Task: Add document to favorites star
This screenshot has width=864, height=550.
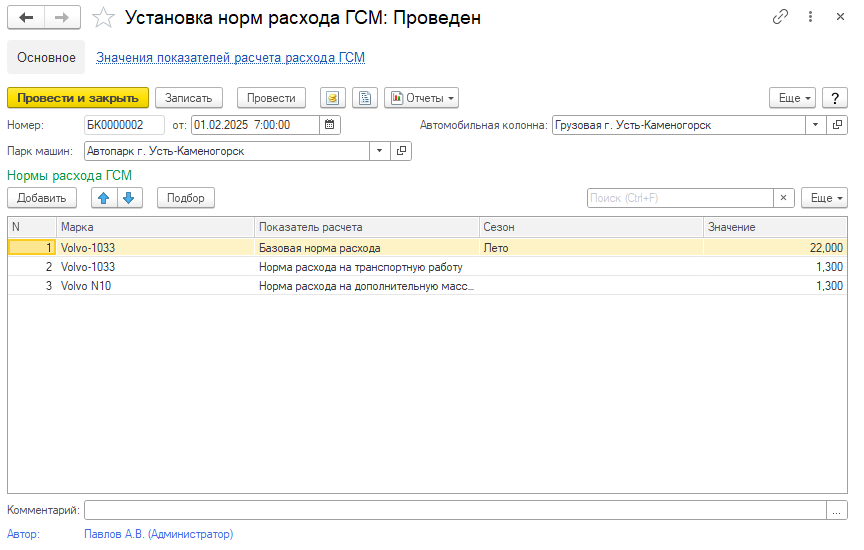Action: (103, 18)
